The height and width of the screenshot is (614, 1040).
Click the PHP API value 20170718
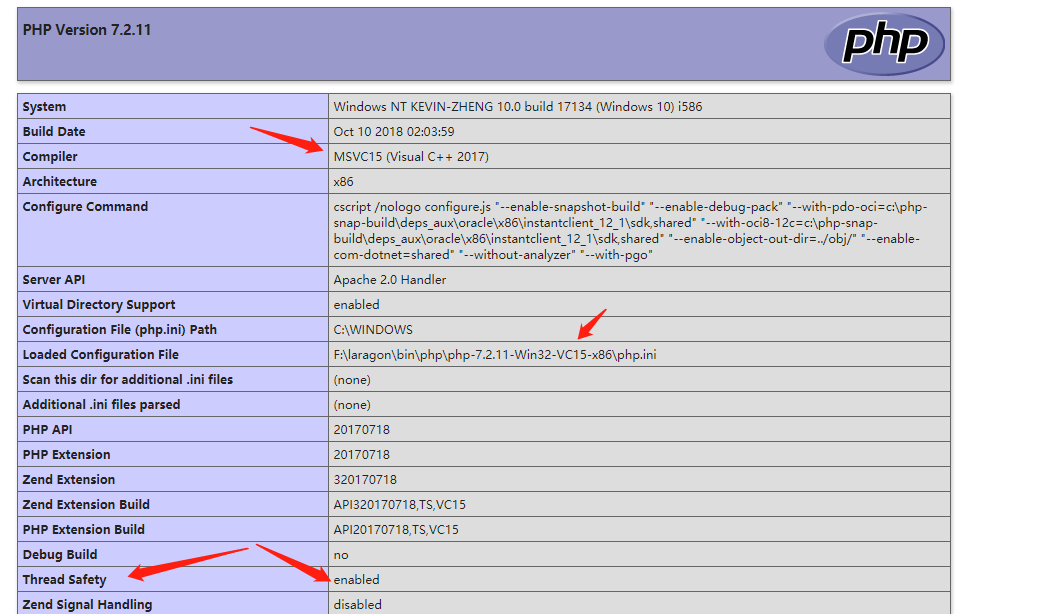point(361,430)
